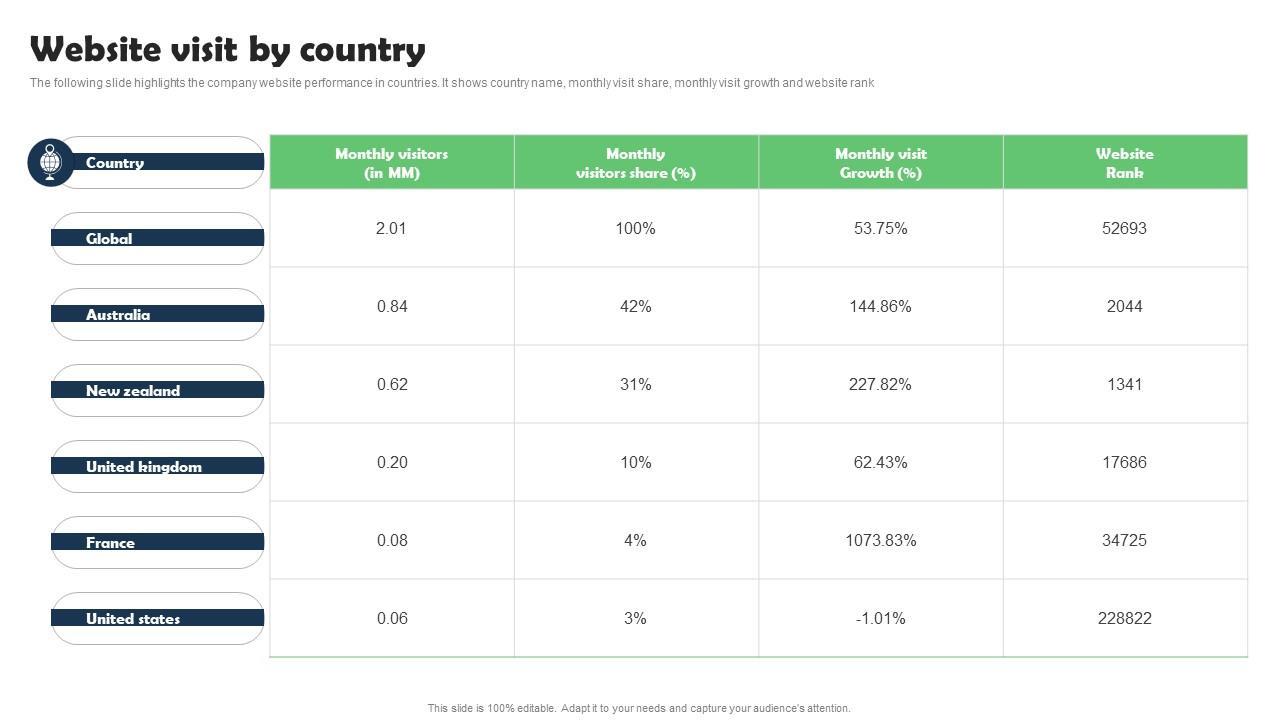
Task: Select the France row label
Action: click(x=110, y=543)
